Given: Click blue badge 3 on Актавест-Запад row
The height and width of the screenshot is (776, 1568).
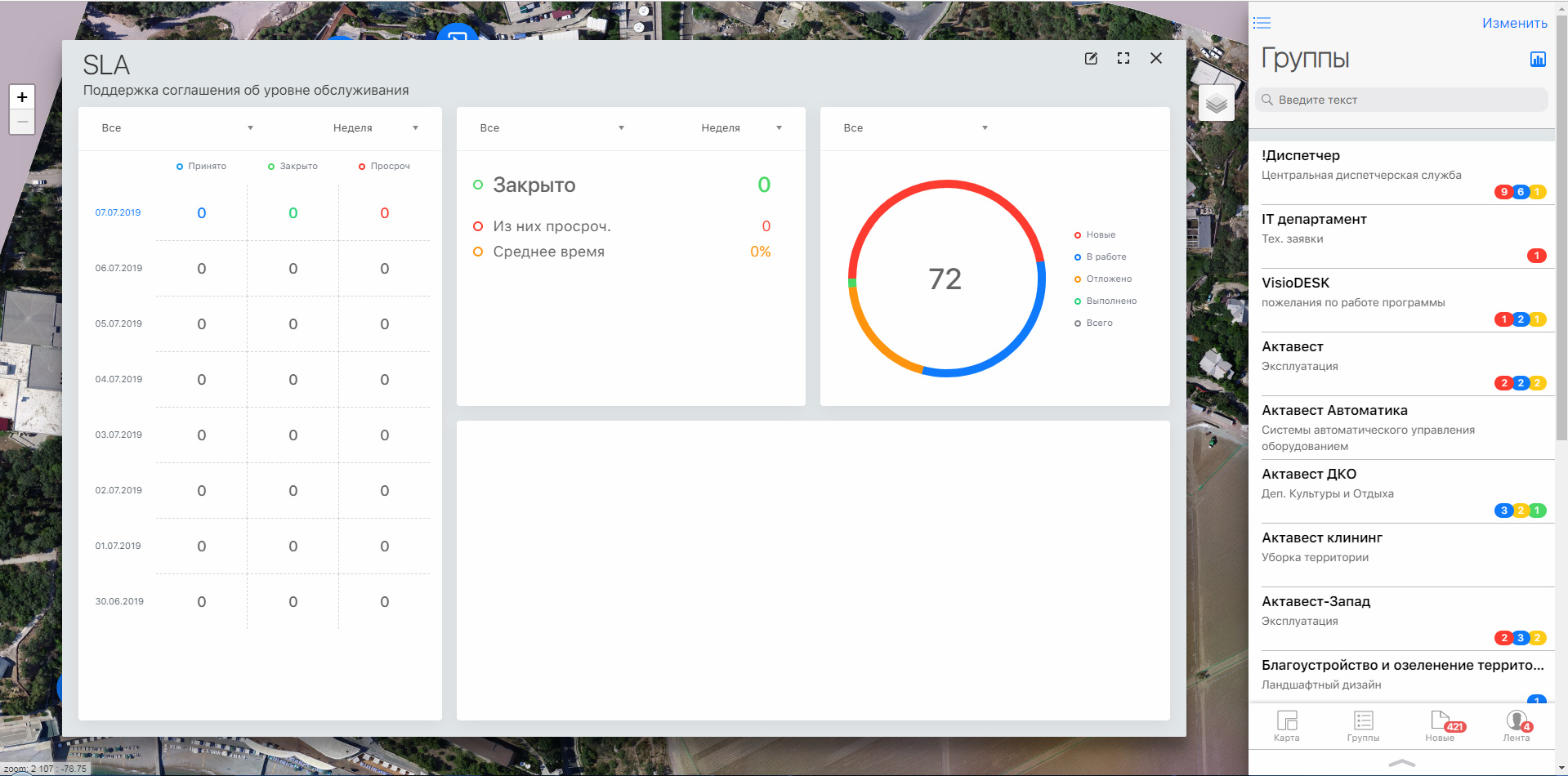Looking at the screenshot, I should point(1521,638).
